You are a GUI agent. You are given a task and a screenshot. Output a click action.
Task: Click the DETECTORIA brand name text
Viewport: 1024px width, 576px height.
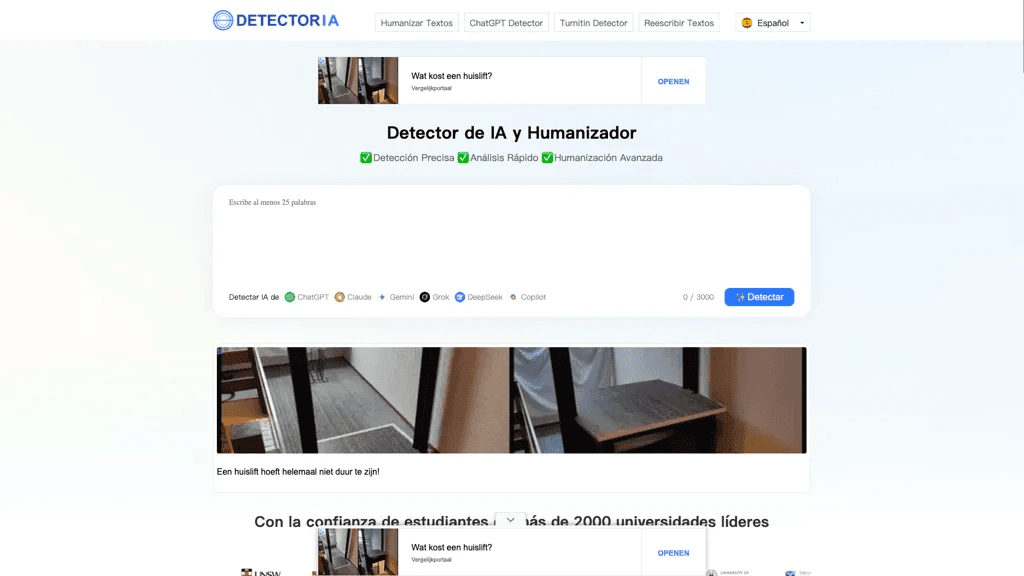(x=287, y=21)
